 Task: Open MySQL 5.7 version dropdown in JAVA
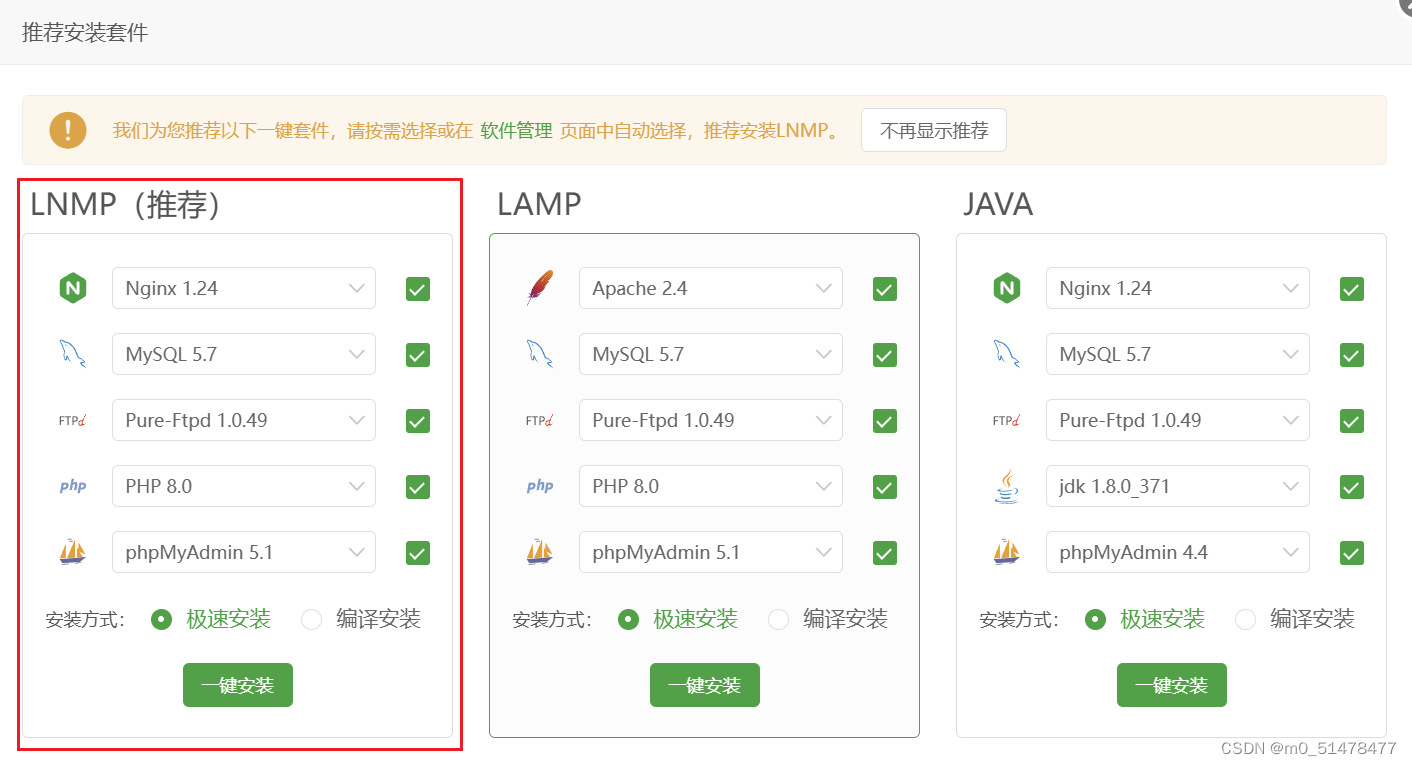1178,354
